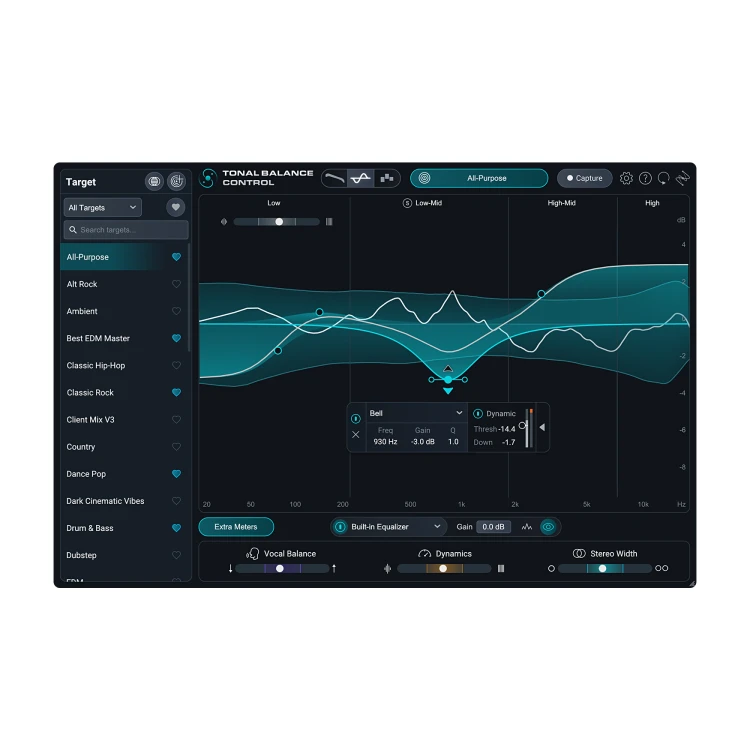750x750 pixels.
Task: Switch to the fine curve view
Action: pyautogui.click(x=361, y=178)
